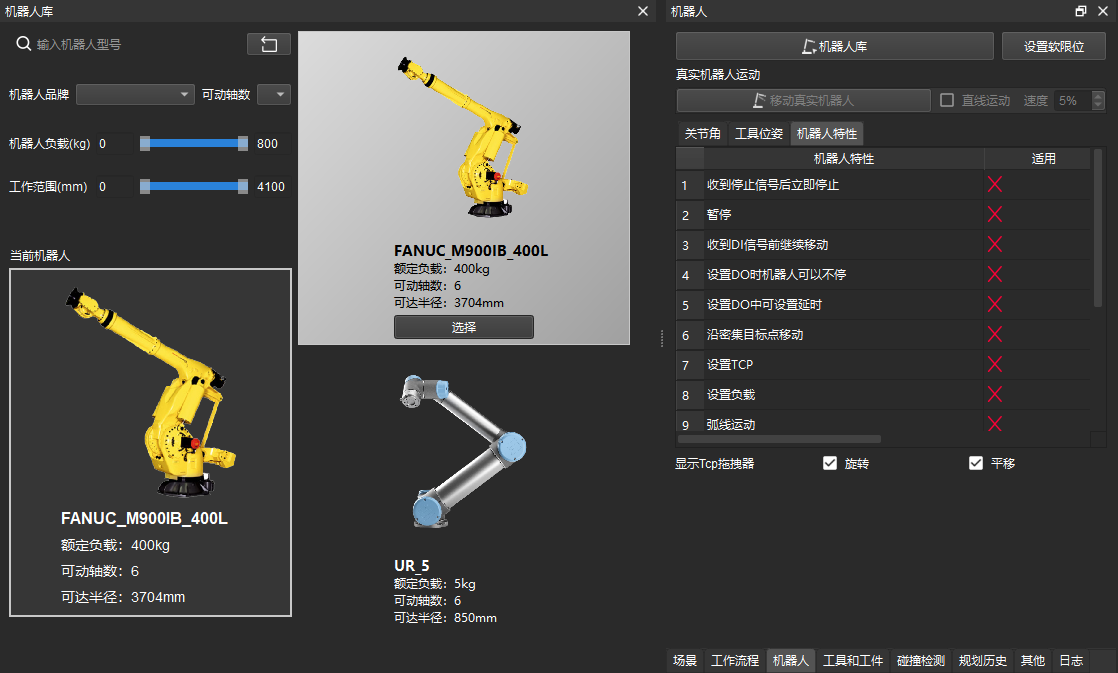This screenshot has width=1118, height=673.
Task: Open the 工作流程 bottom tab
Action: tap(735, 661)
